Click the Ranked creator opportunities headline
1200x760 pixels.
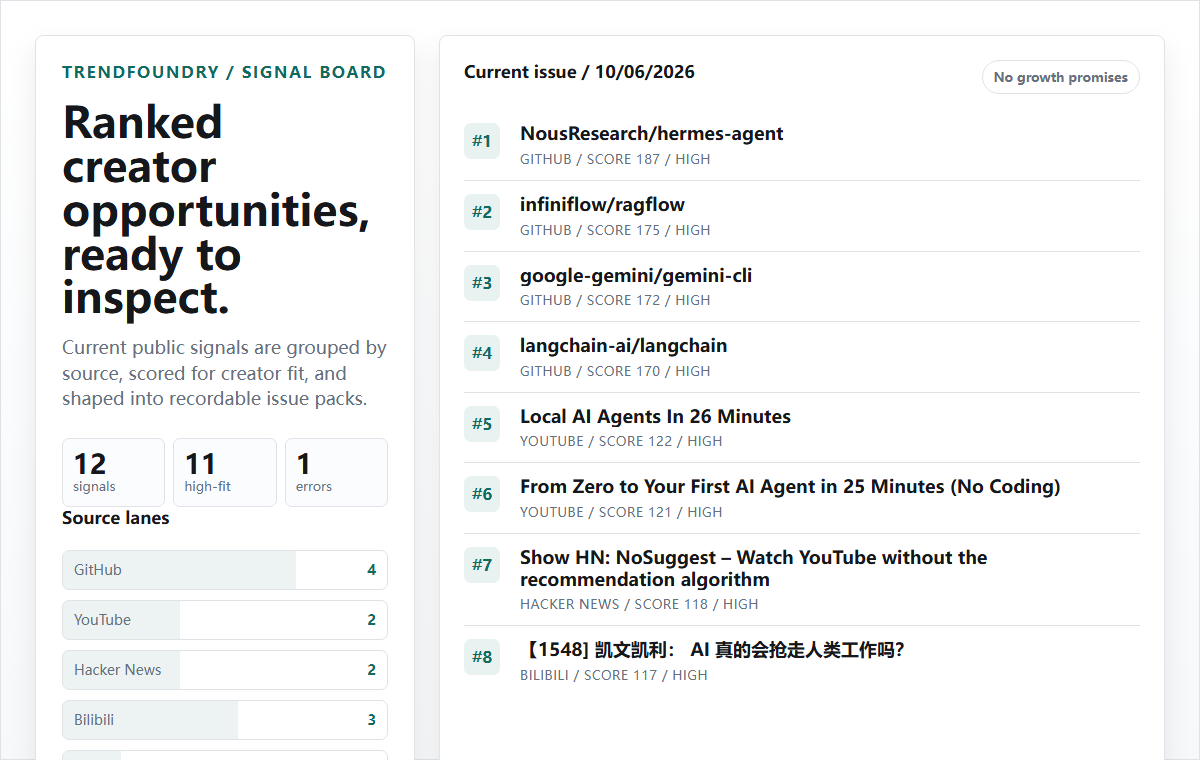pyautogui.click(x=216, y=210)
